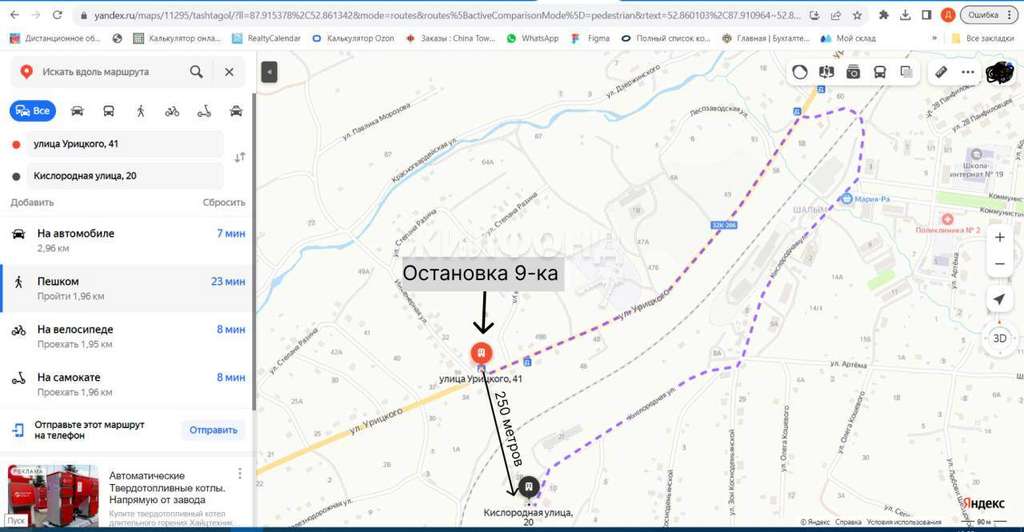Switch to the scooter route mode icon

tap(204, 111)
